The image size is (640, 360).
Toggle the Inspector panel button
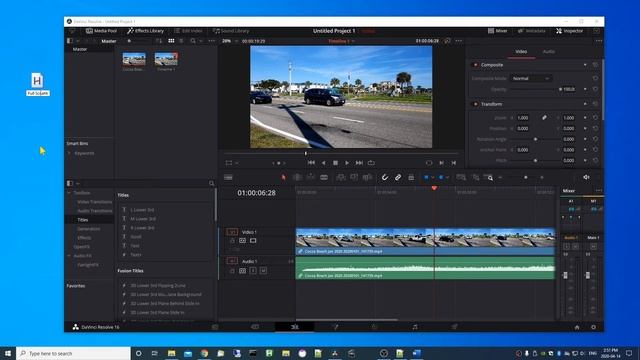569,31
